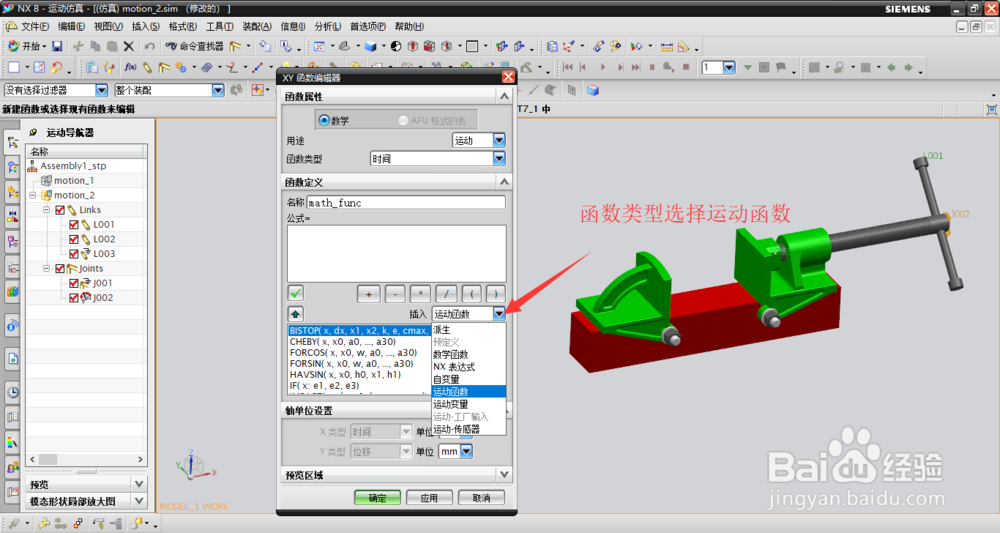Screen dimensions: 1000x533
Task: Click the shaded blue cube rendering icon
Action: 371,46
